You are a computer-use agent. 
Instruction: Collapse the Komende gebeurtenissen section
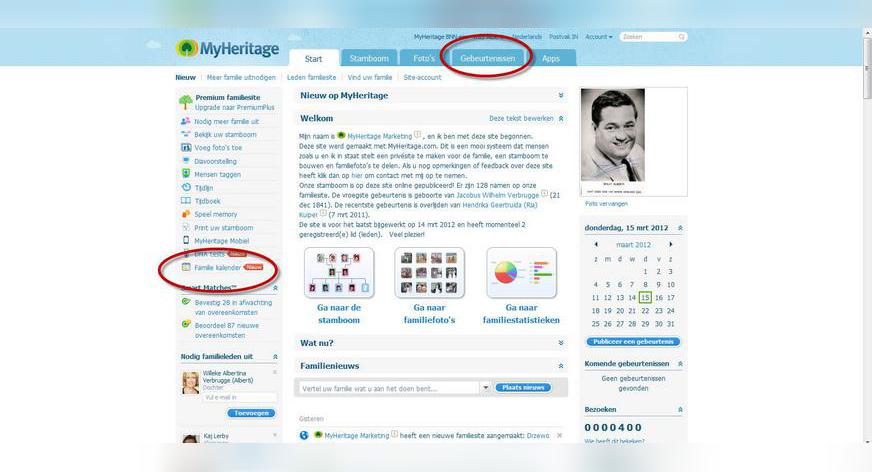[x=680, y=364]
